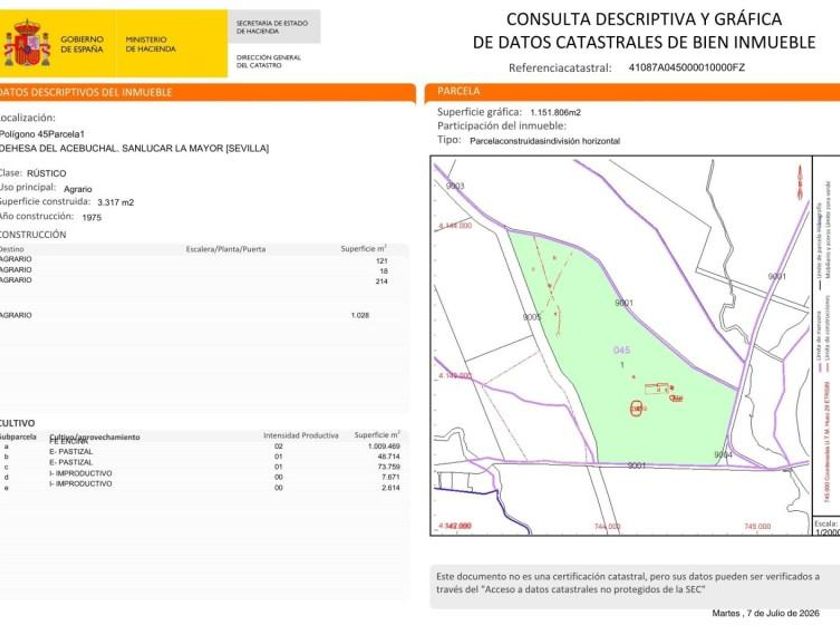
Task: Click subparcel e surface '2.614'
Action: 391,488
